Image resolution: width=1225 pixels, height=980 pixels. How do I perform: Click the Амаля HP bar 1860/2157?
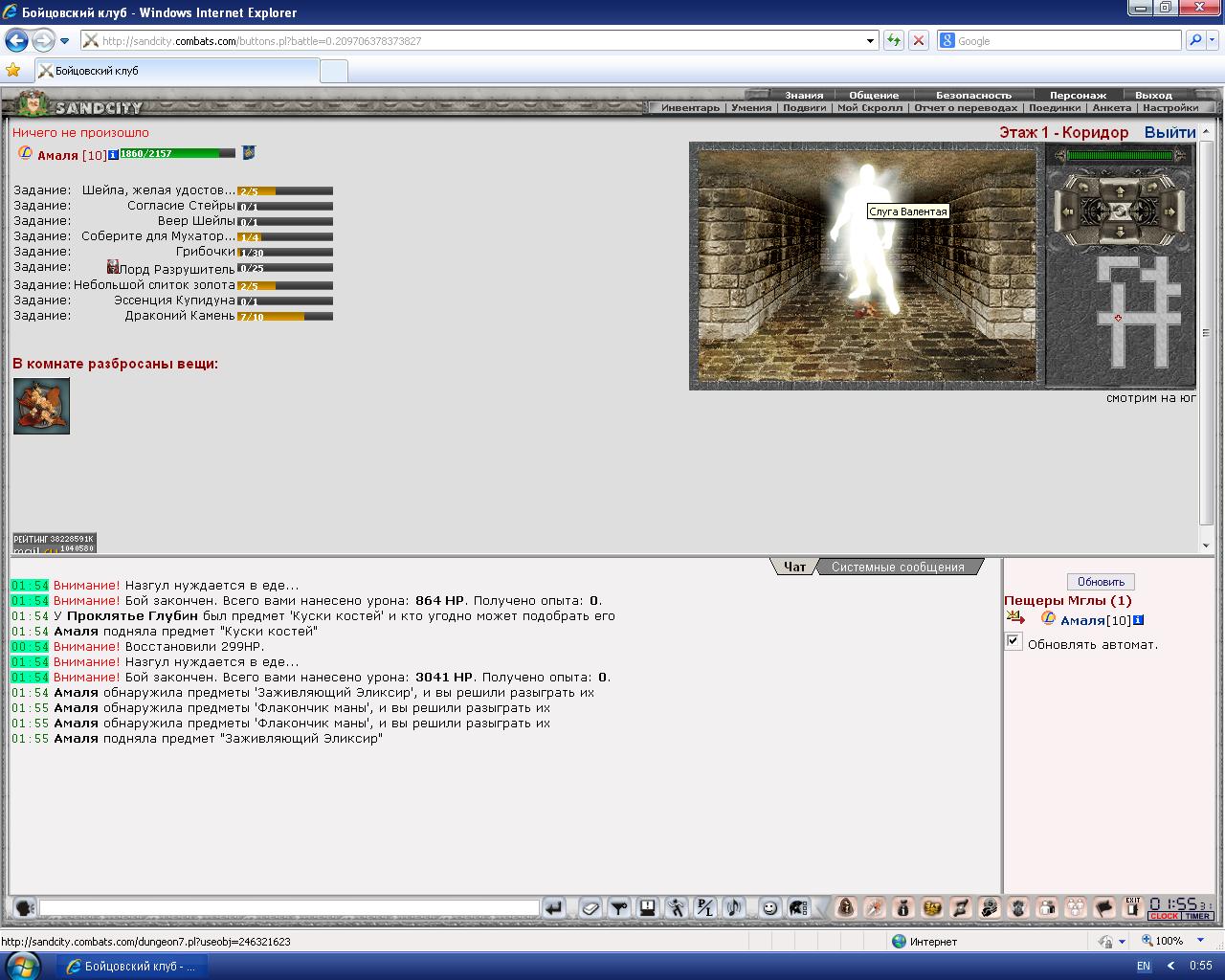coord(177,153)
